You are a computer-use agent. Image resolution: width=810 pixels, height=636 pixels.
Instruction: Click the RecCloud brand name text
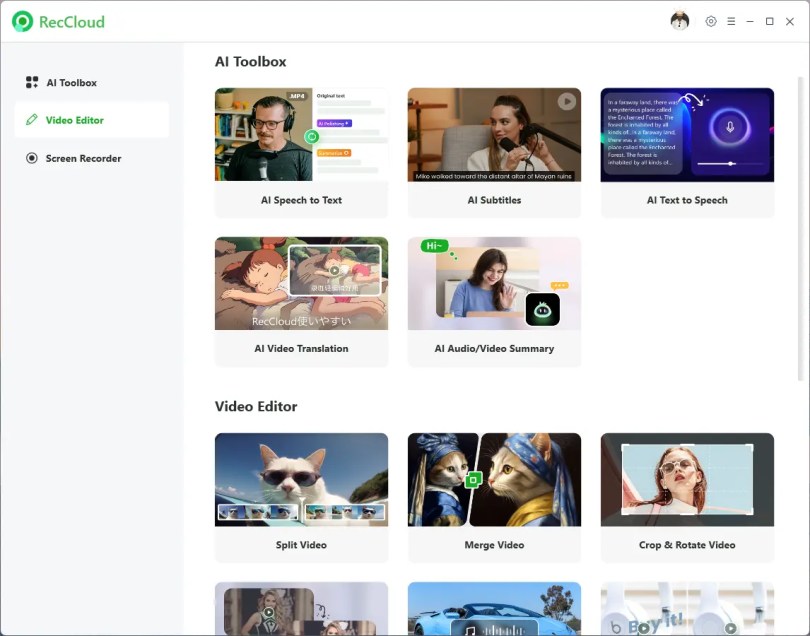coord(72,22)
